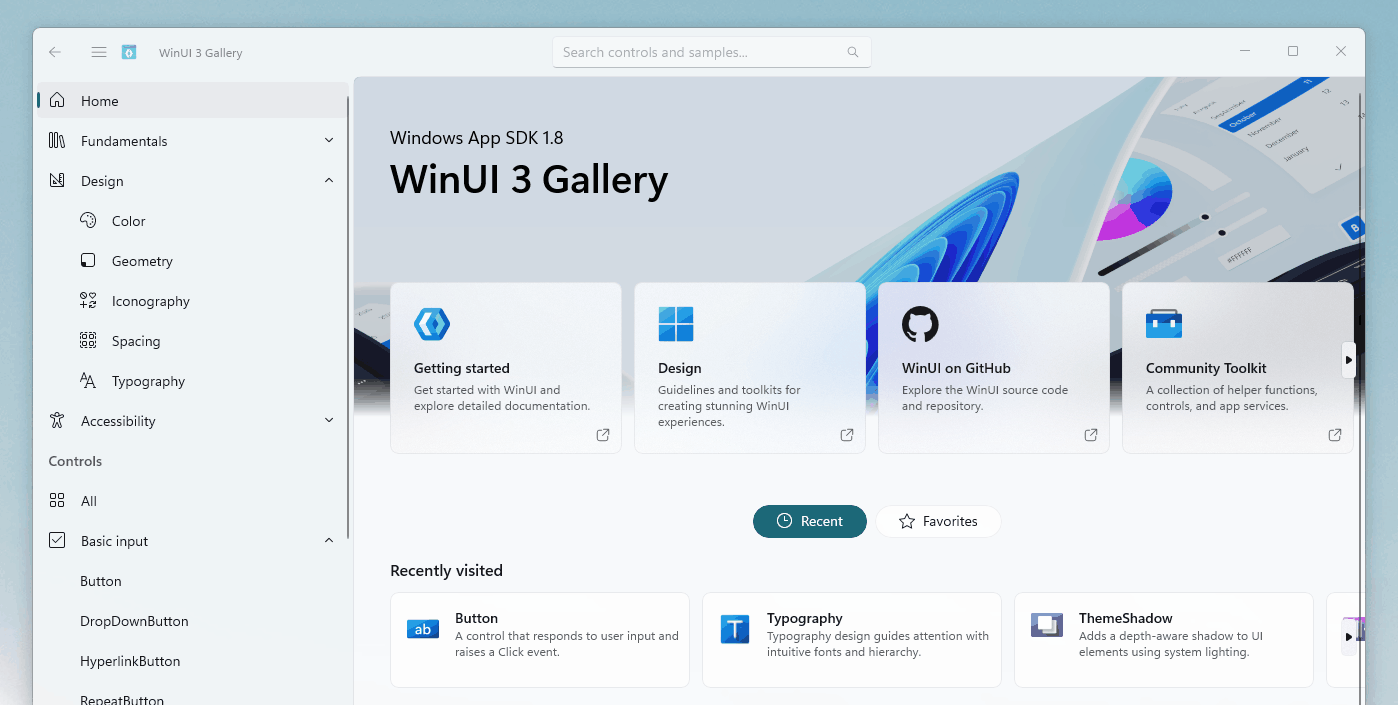1398x705 pixels.
Task: Click the 'WinUI 3 Gallery' title bar text
Action: tap(201, 53)
